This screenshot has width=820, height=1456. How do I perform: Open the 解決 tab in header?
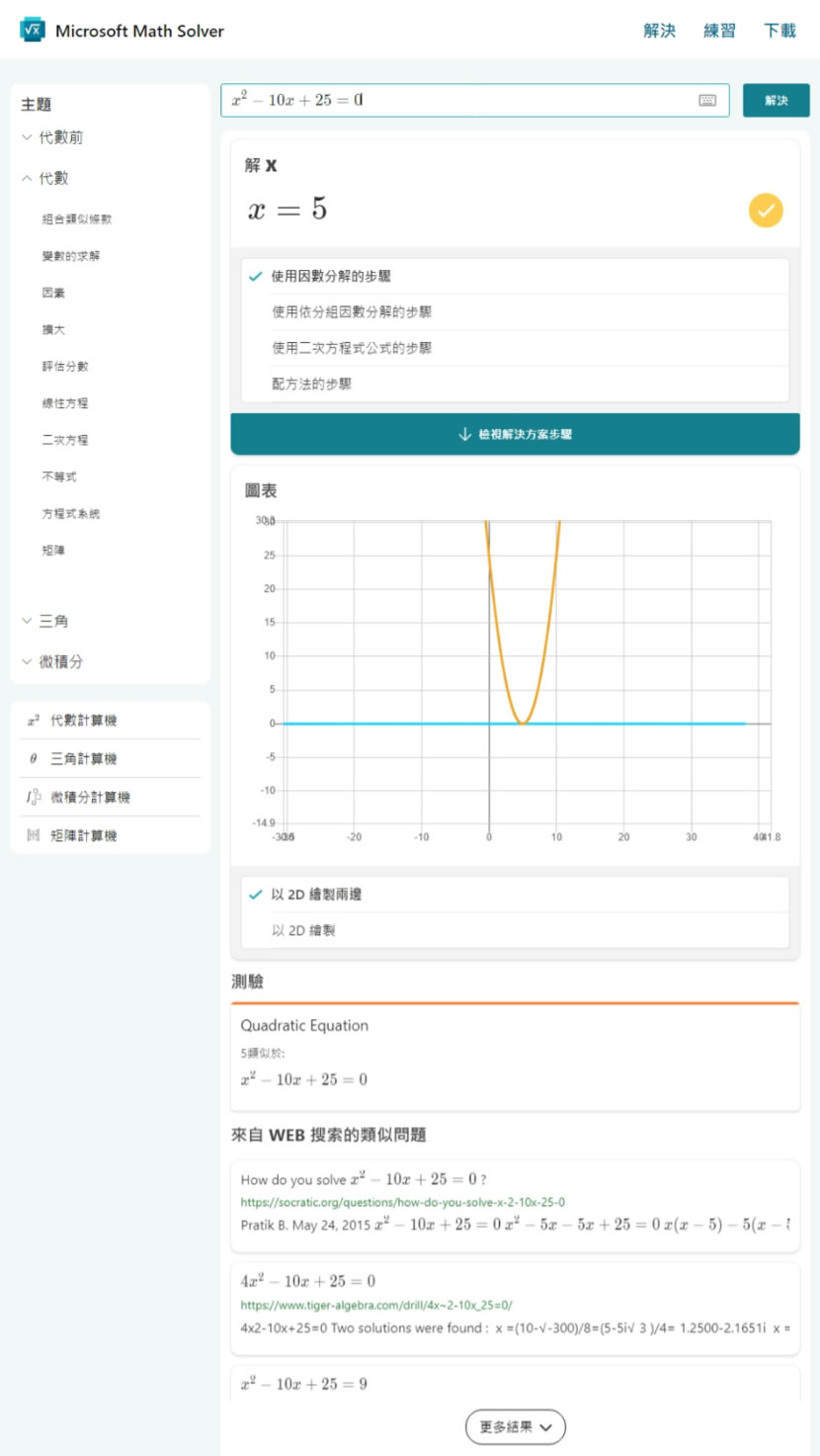click(x=659, y=31)
